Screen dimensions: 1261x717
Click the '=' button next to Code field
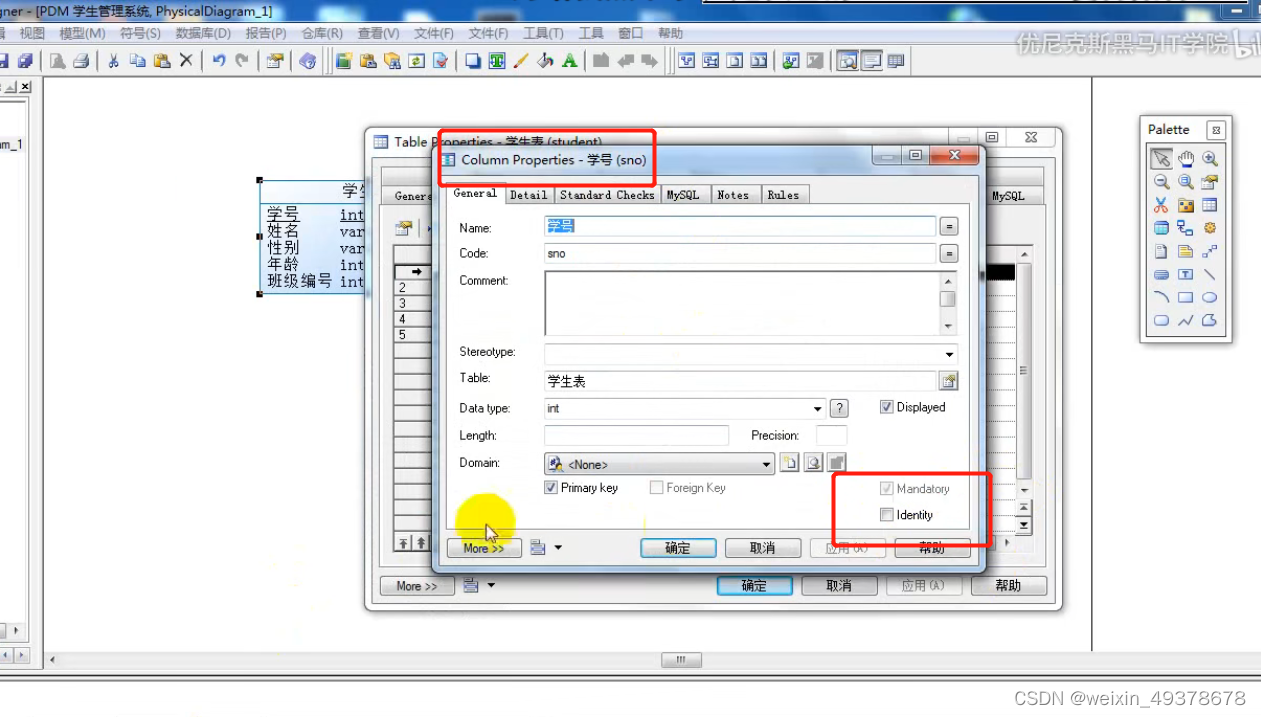pyautogui.click(x=949, y=254)
